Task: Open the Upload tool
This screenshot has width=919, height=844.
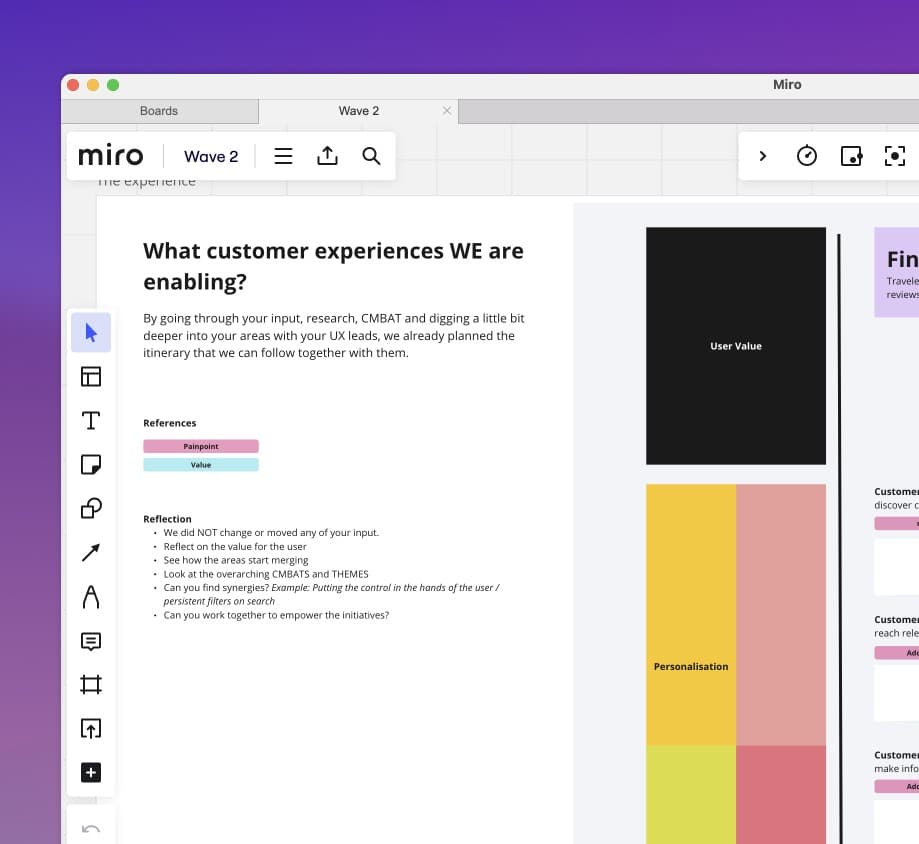Action: click(91, 729)
